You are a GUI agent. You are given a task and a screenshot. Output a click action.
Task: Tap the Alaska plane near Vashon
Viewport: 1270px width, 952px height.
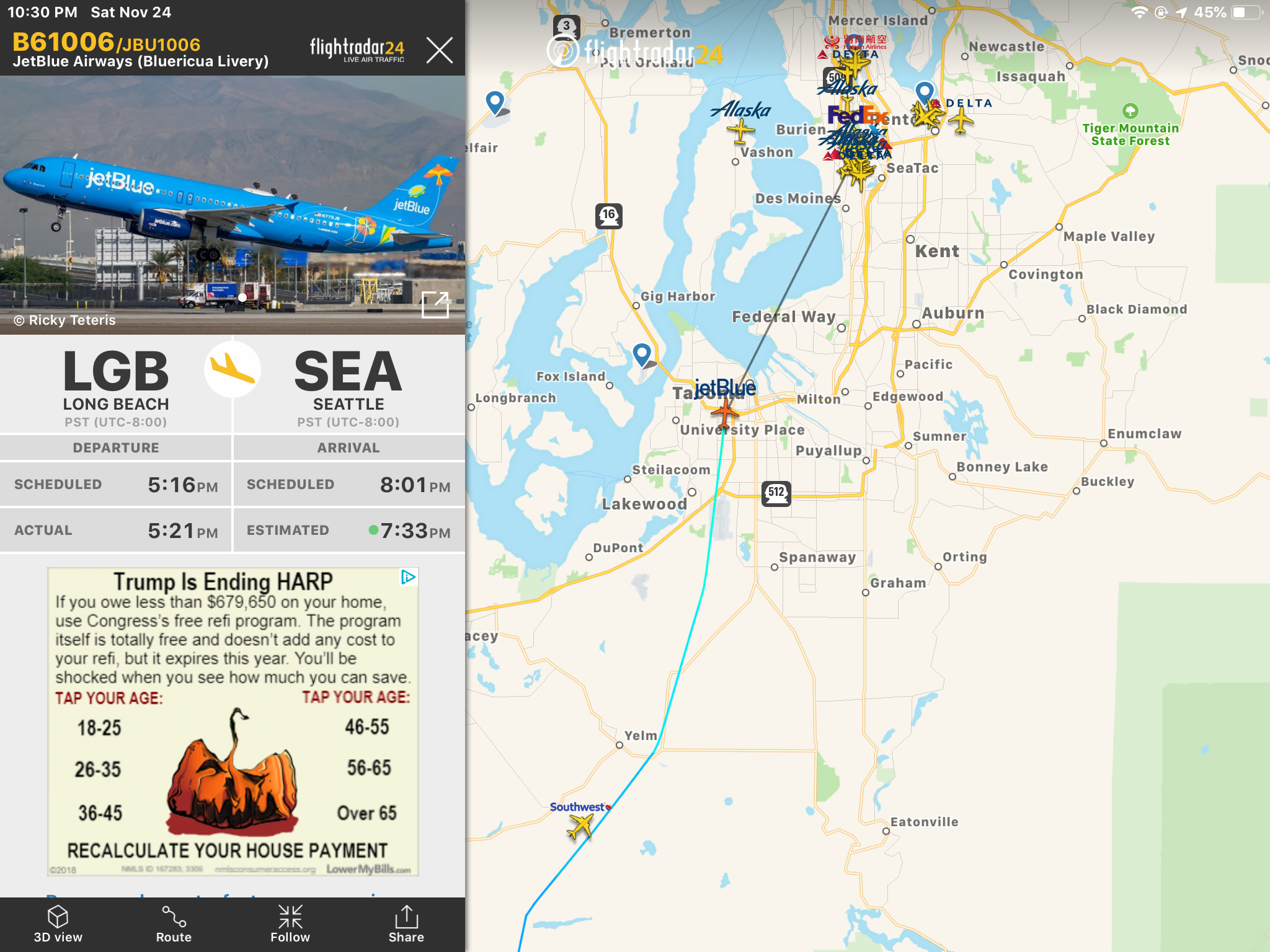point(740,131)
